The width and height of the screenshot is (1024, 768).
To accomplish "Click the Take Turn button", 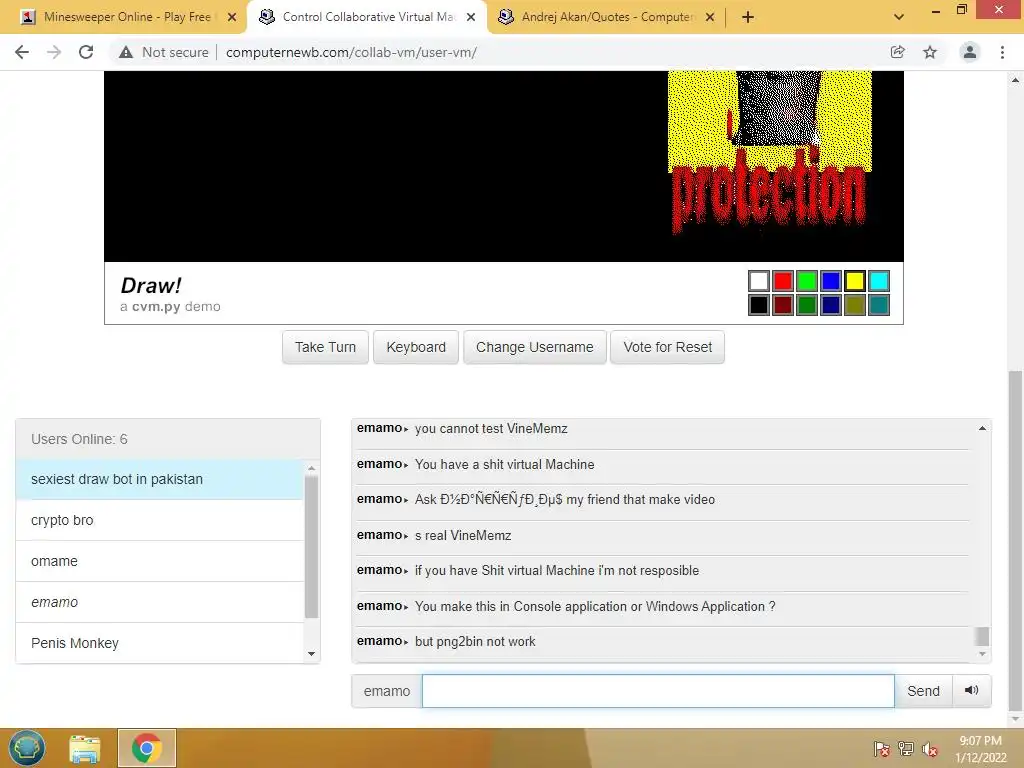I will tap(325, 347).
